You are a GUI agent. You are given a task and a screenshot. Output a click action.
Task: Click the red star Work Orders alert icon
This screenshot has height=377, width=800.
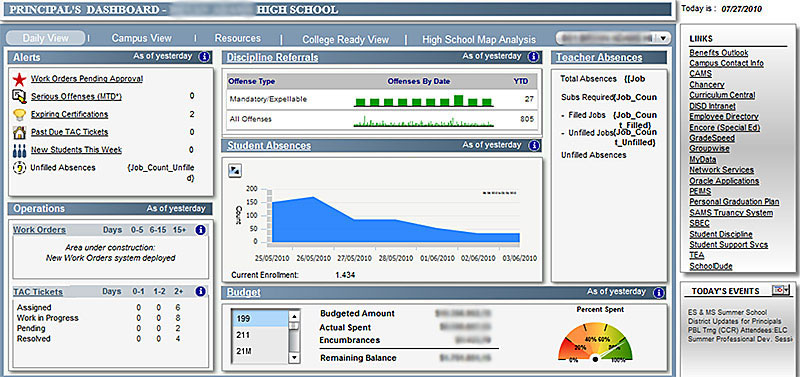pos(19,79)
